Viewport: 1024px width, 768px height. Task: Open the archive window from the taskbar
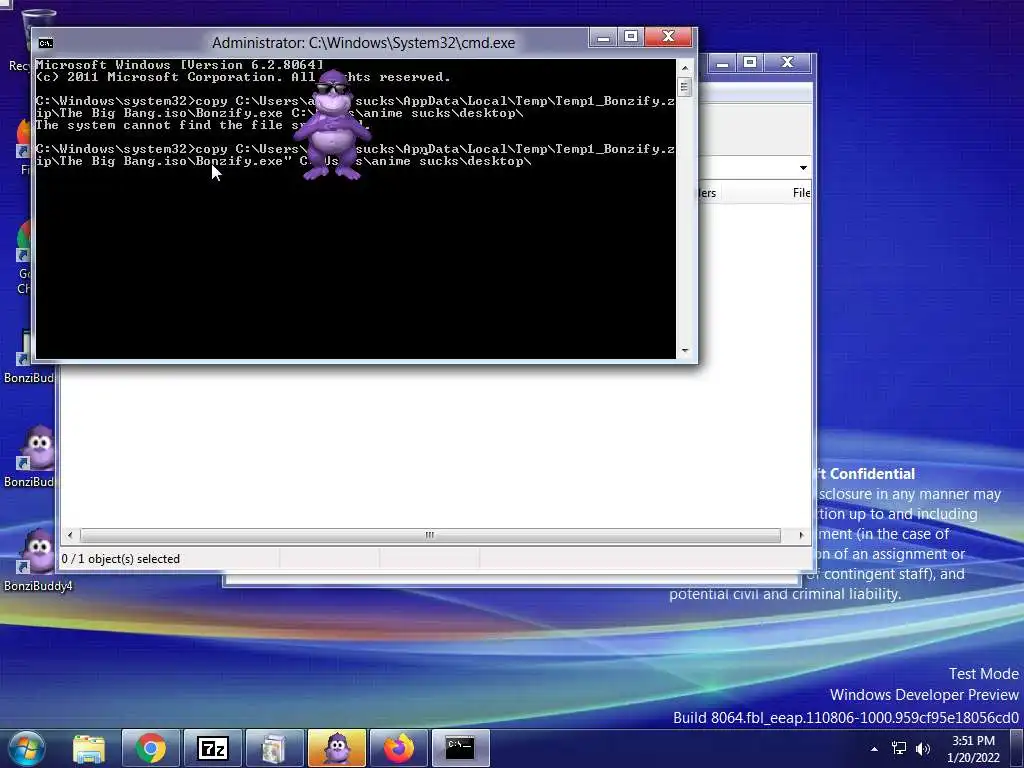point(275,748)
